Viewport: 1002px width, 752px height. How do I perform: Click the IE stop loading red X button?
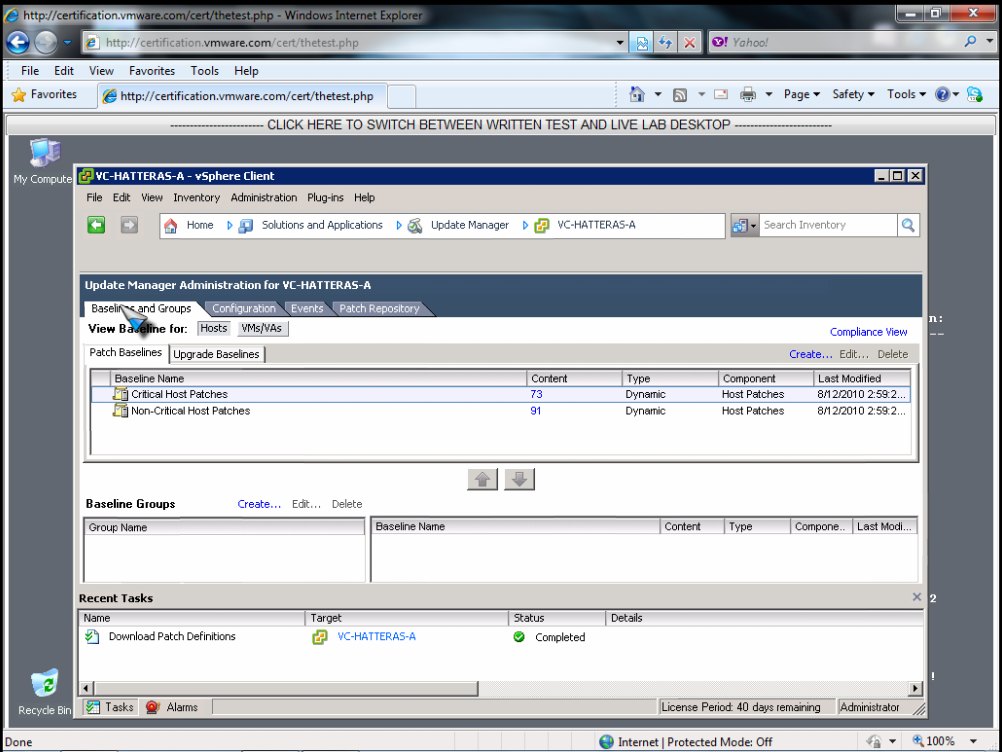690,43
